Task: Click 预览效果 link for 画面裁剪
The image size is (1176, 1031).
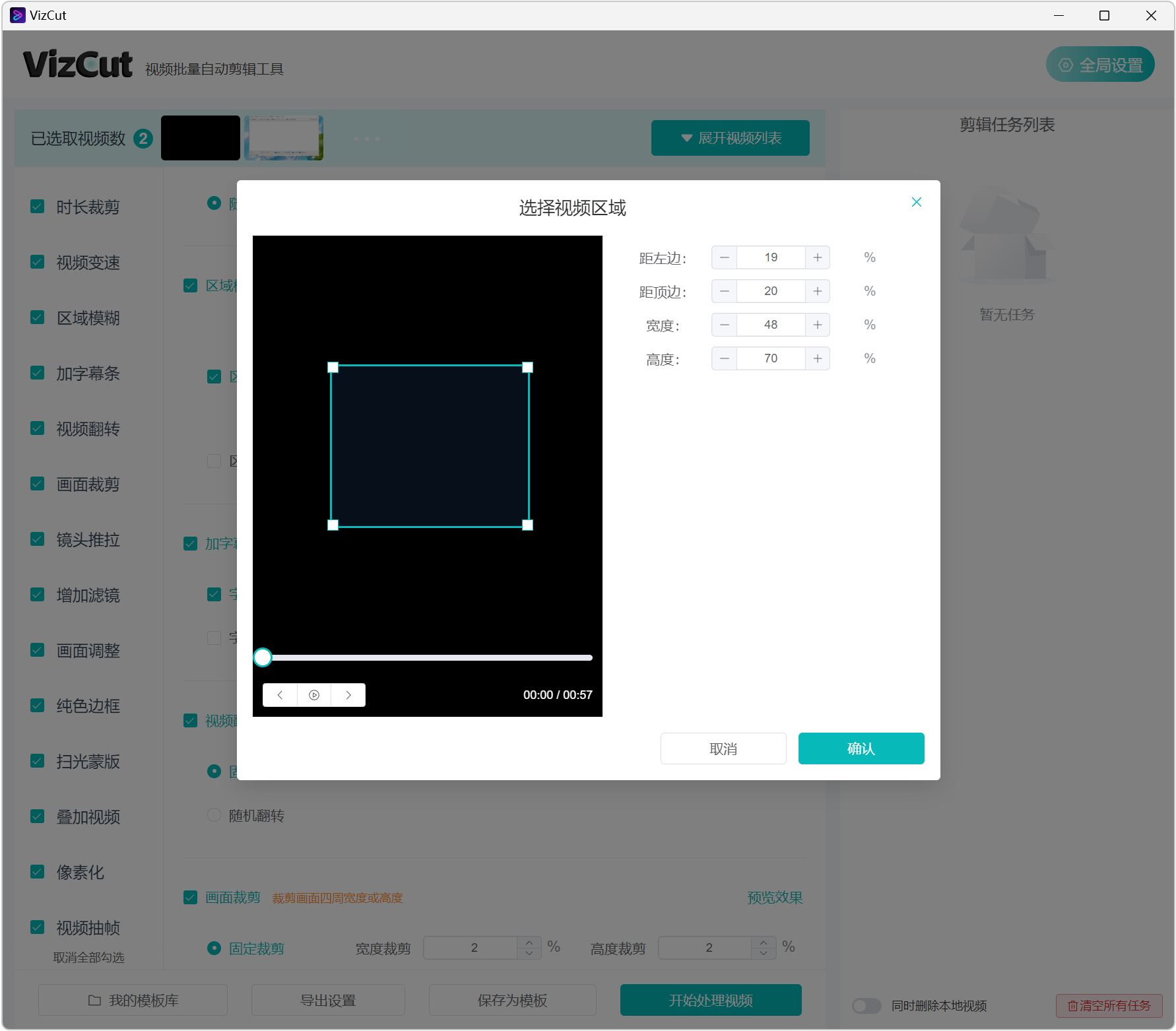Action: click(x=775, y=898)
